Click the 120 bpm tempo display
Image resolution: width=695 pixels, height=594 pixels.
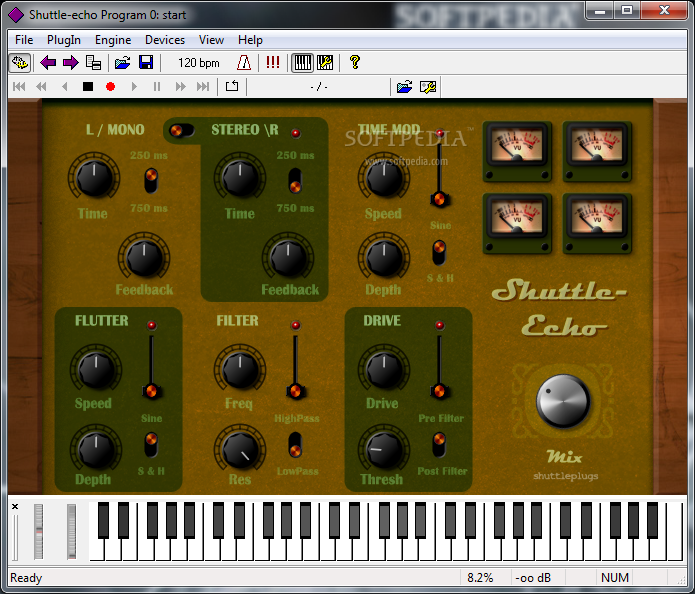[x=199, y=63]
